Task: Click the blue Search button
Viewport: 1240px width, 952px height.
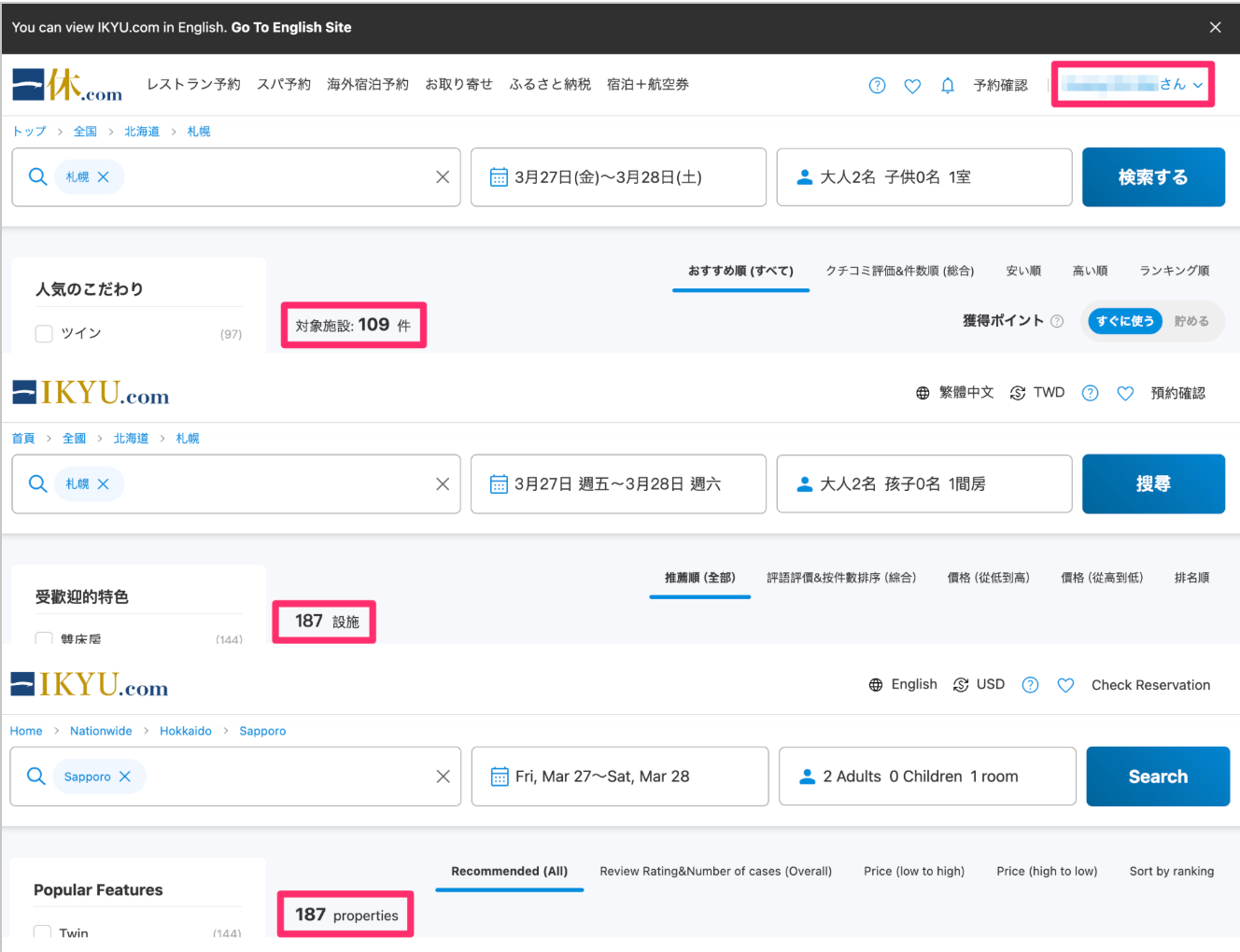Action: tap(1158, 776)
